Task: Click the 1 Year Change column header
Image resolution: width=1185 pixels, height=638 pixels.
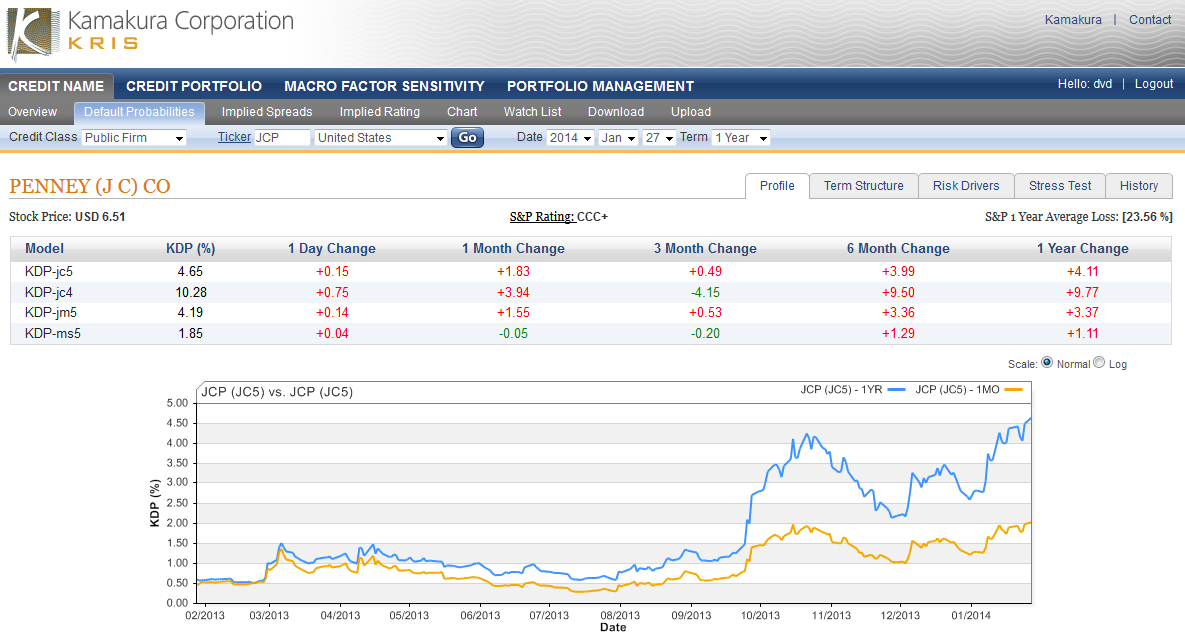Action: pyautogui.click(x=1082, y=249)
